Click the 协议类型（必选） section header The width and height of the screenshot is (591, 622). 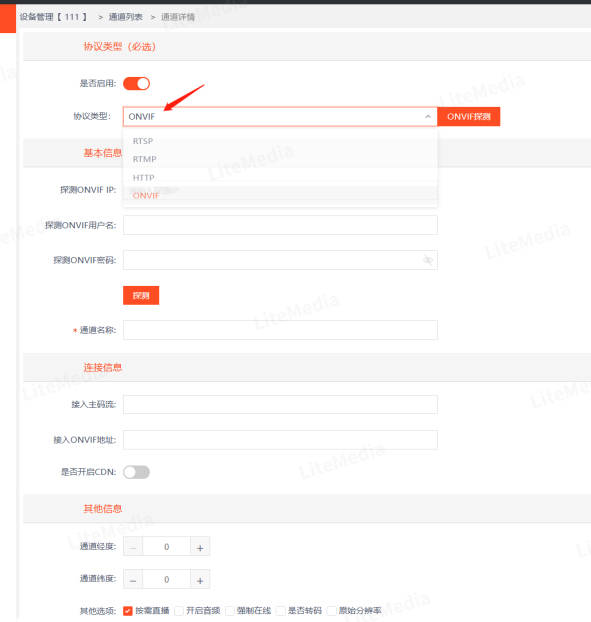[119, 47]
